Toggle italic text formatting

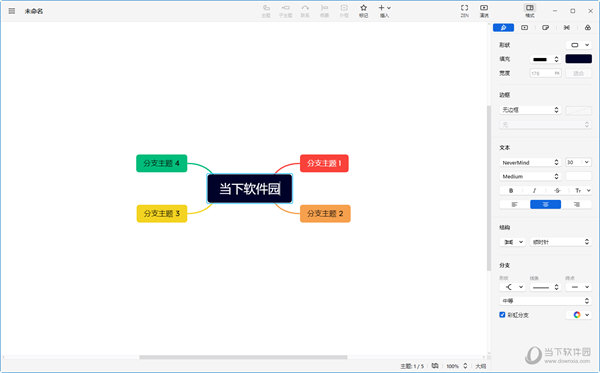[x=534, y=191]
